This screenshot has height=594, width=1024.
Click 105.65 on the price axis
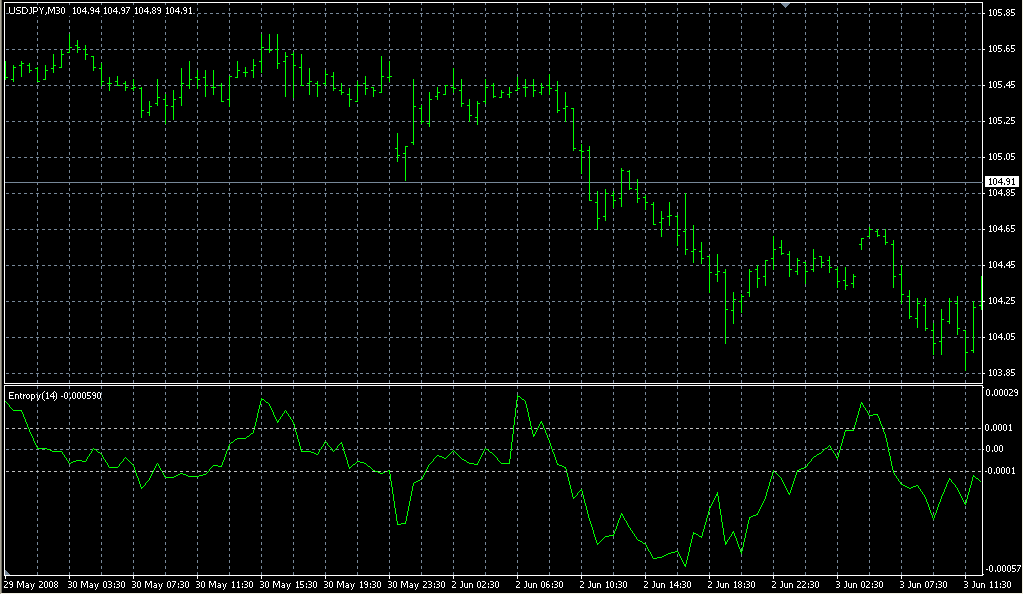click(x=1001, y=49)
